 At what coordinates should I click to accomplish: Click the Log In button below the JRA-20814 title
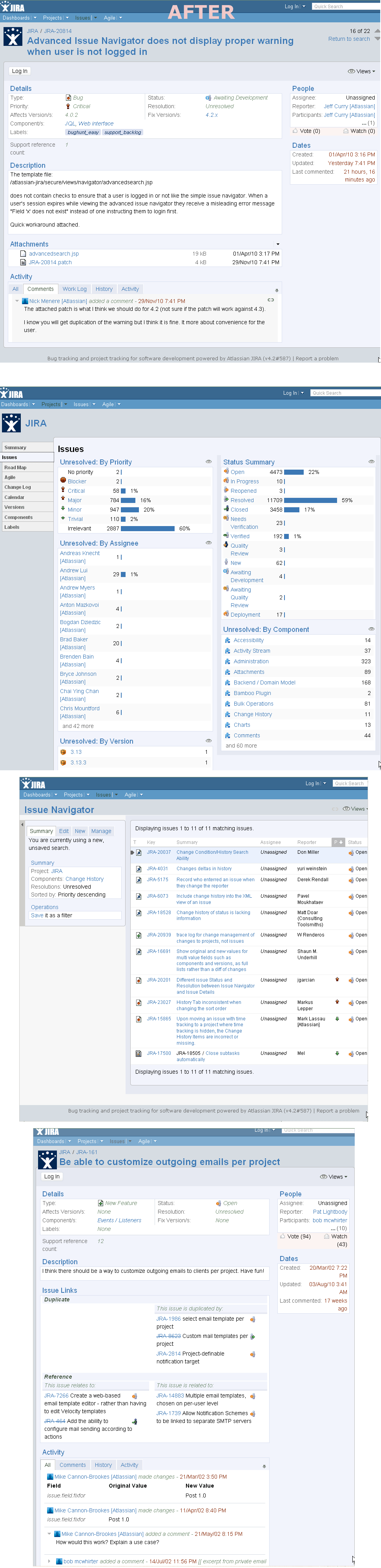[20, 71]
